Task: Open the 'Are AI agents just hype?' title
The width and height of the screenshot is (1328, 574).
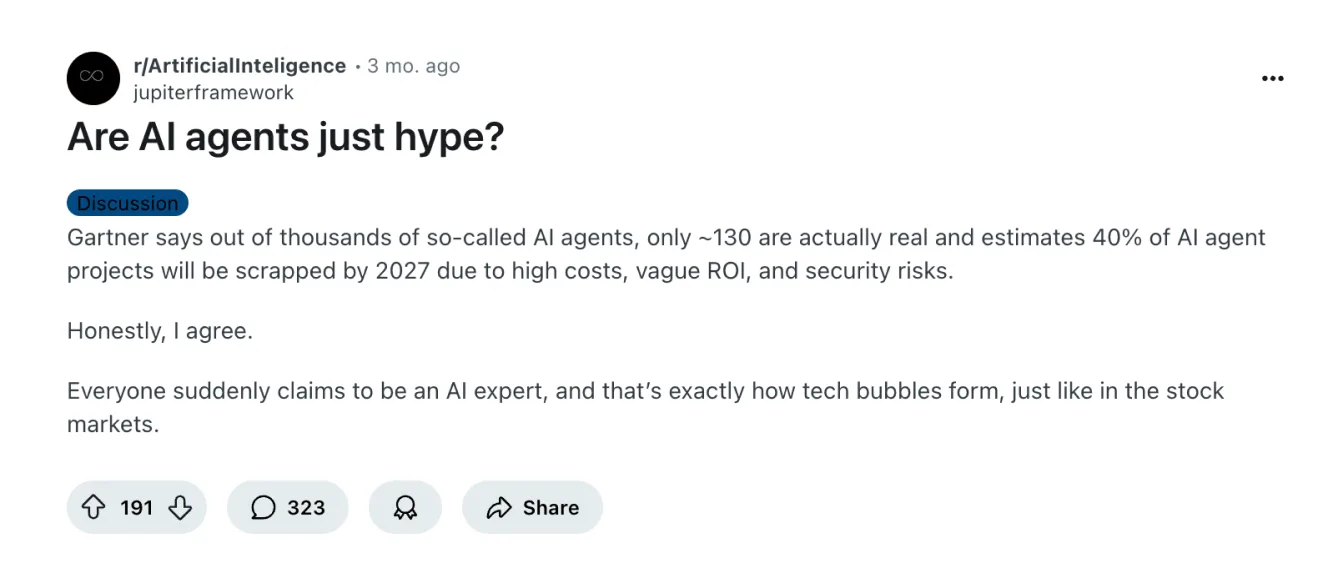Action: pos(285,137)
